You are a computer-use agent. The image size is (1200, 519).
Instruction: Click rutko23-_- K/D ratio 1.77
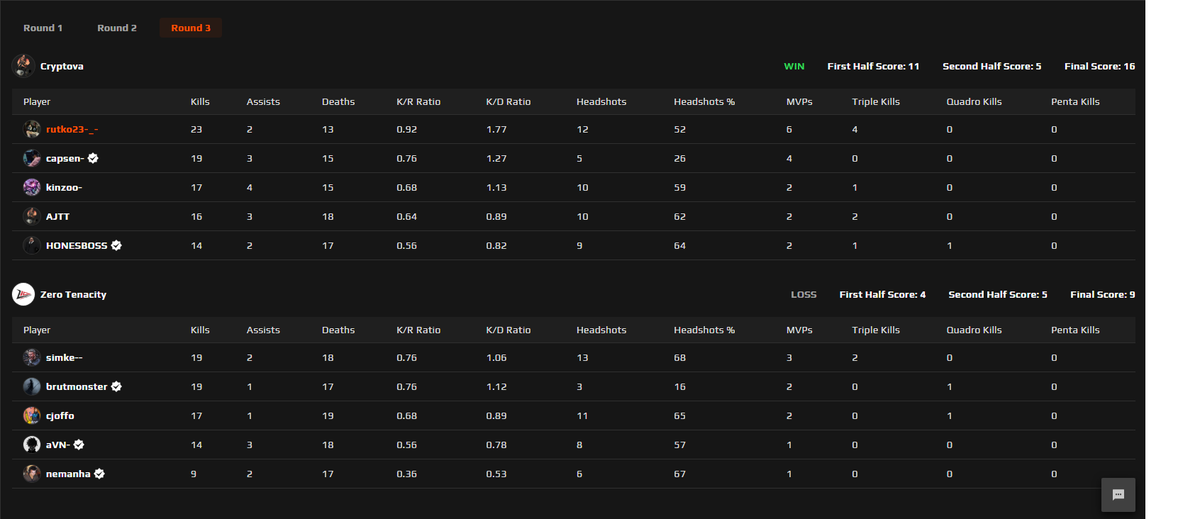496,129
